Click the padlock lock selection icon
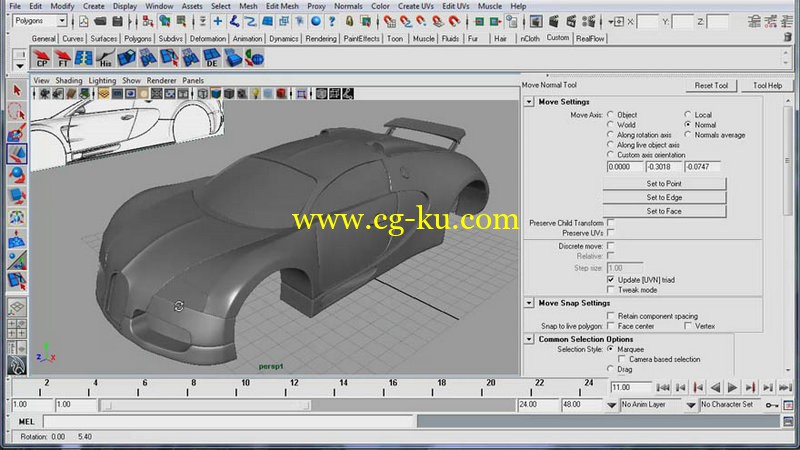Screen dimensions: 800x450 click(x=349, y=21)
